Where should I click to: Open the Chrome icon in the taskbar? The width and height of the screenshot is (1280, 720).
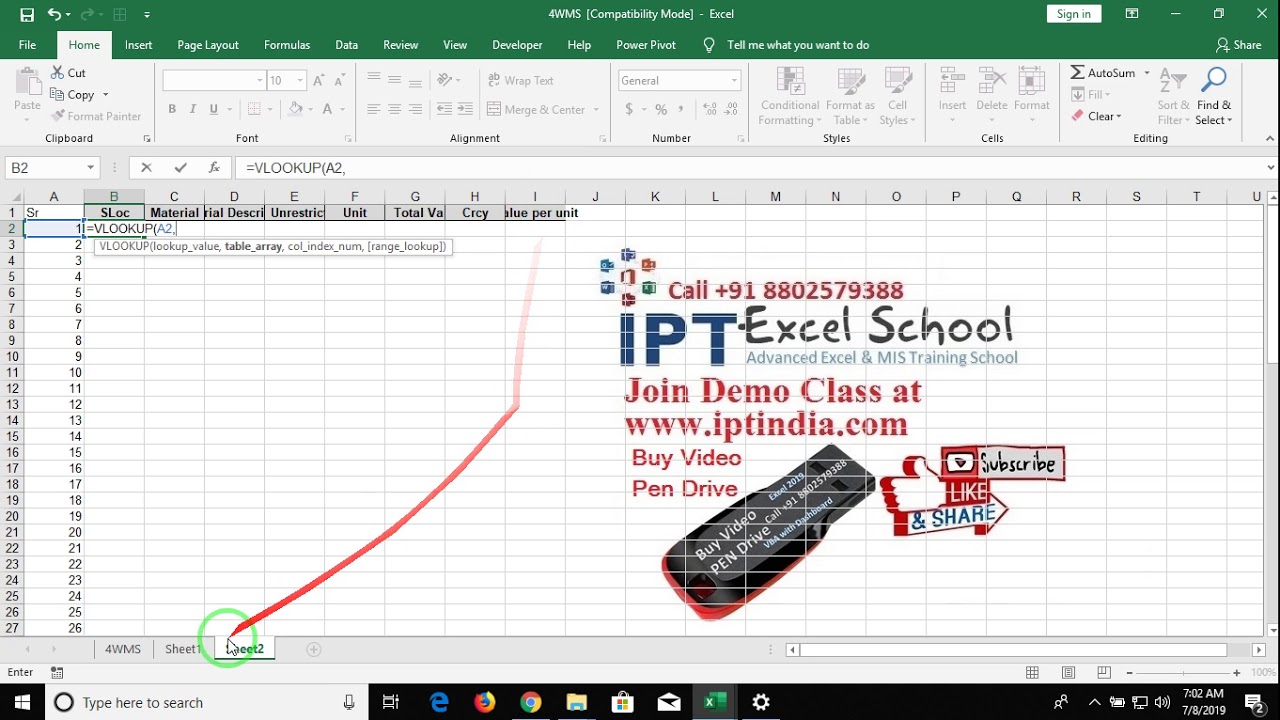530,702
